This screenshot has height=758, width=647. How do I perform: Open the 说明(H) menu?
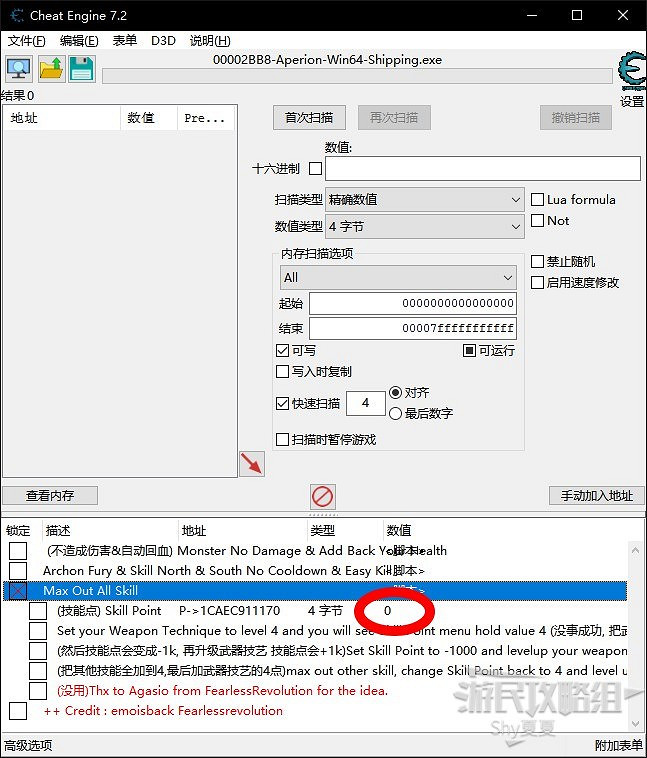coord(210,41)
